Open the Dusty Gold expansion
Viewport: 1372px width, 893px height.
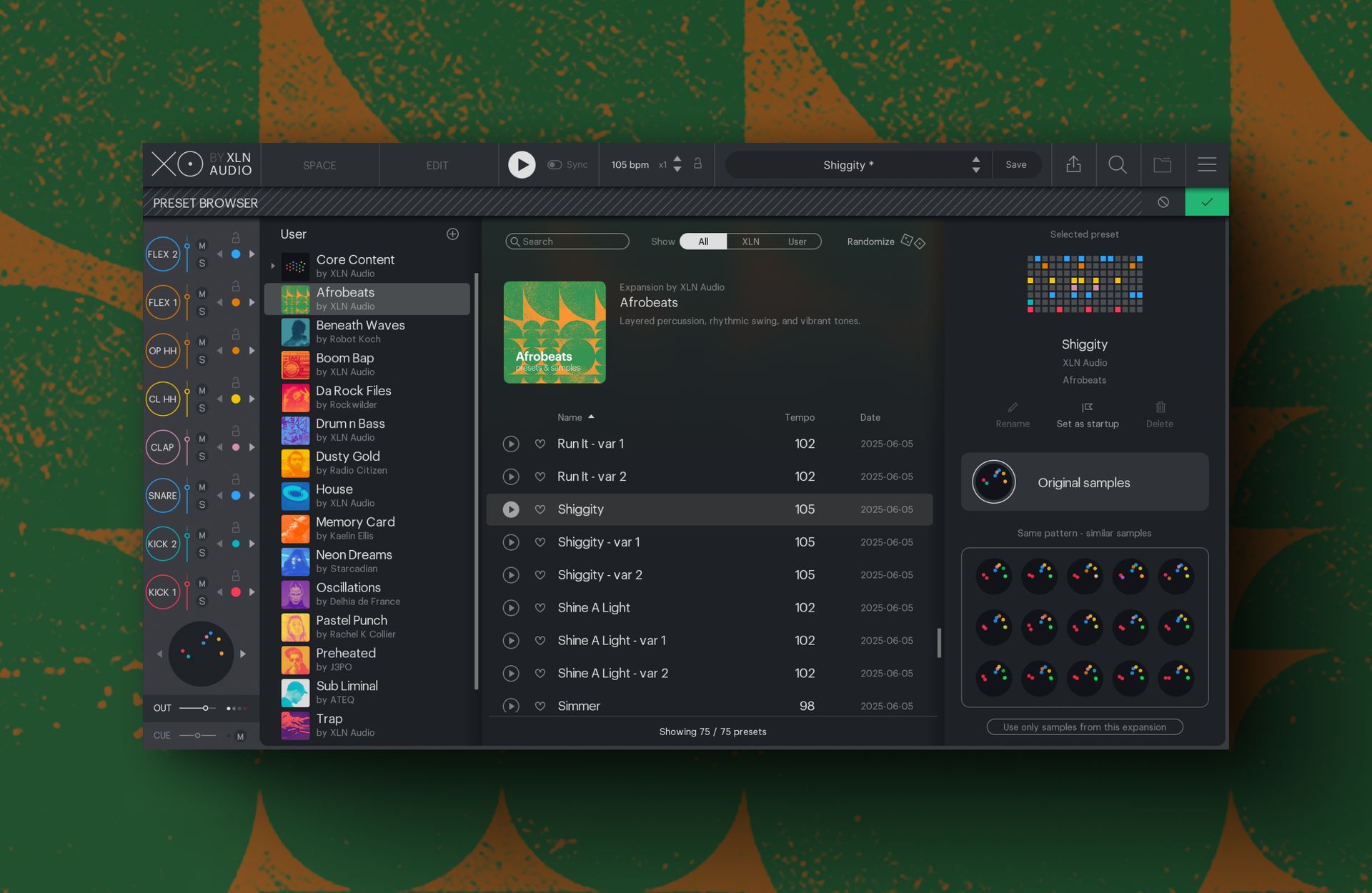coord(367,463)
